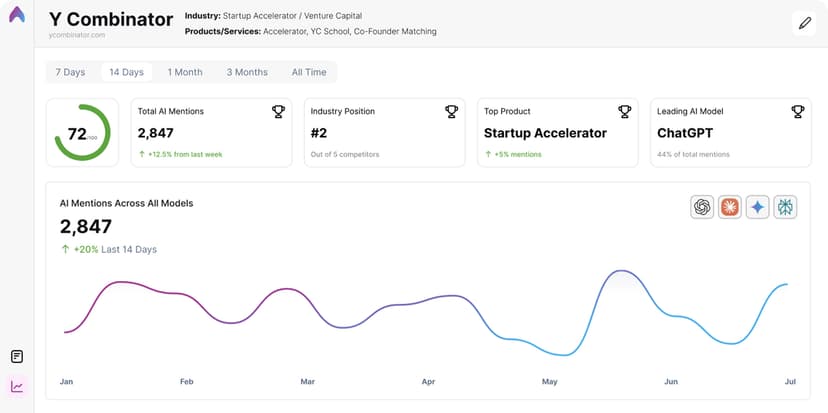
Task: Click the Y Combinator title
Action: click(x=111, y=20)
